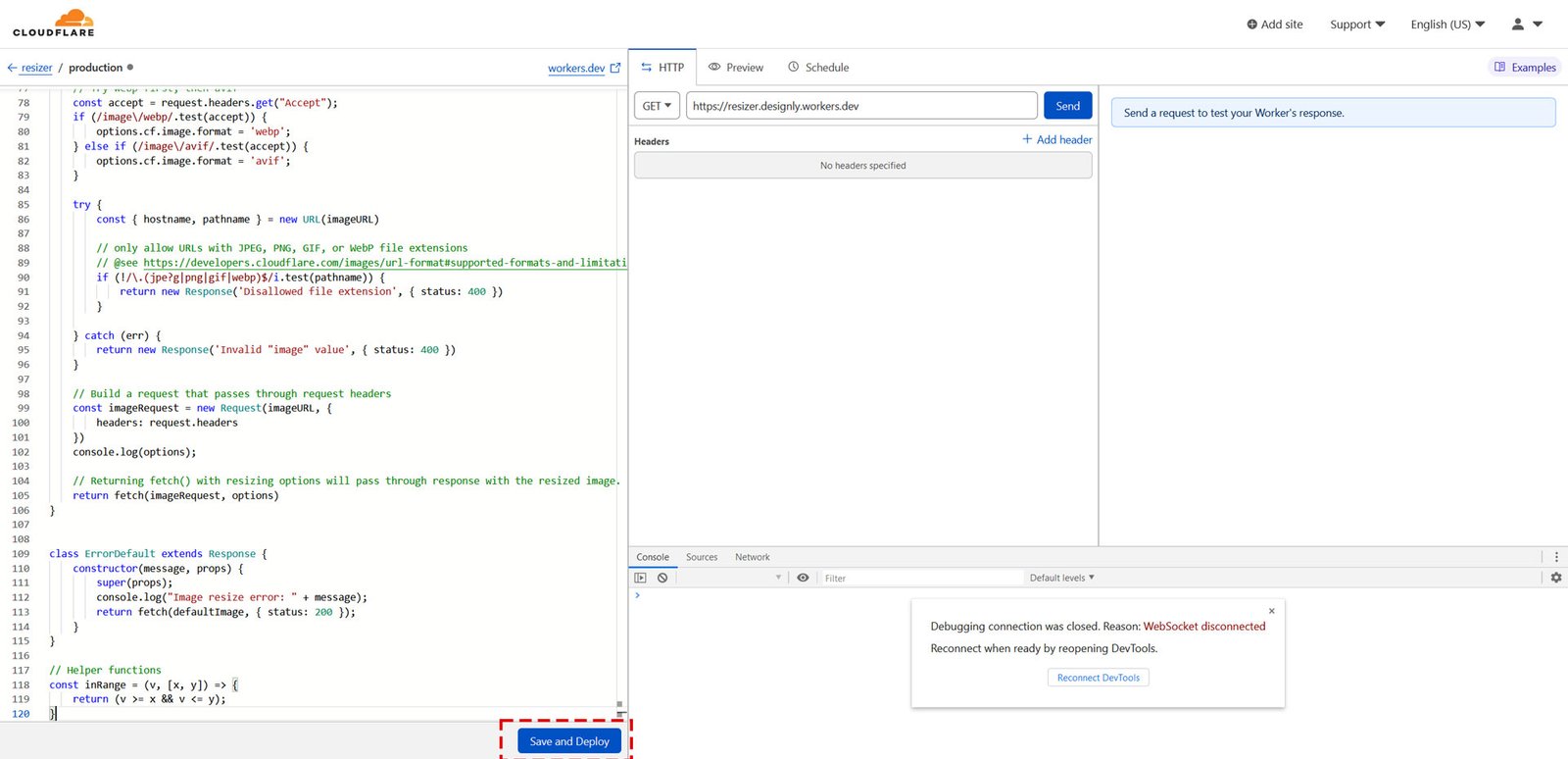Toggle the console sidebar panel icon
Screen dimensions: 1568x759
pos(641,578)
